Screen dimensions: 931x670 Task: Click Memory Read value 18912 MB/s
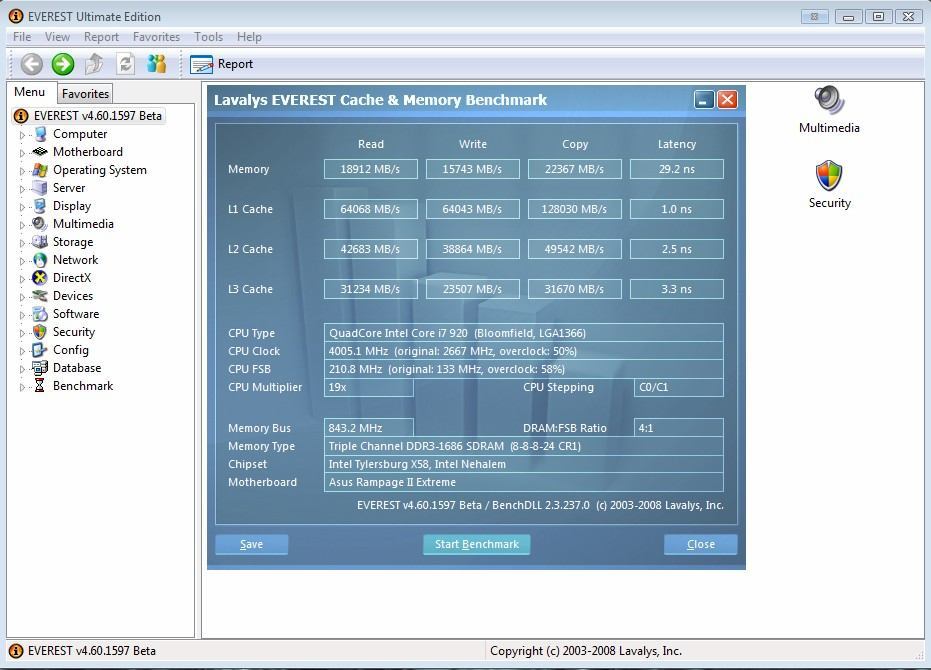click(370, 169)
